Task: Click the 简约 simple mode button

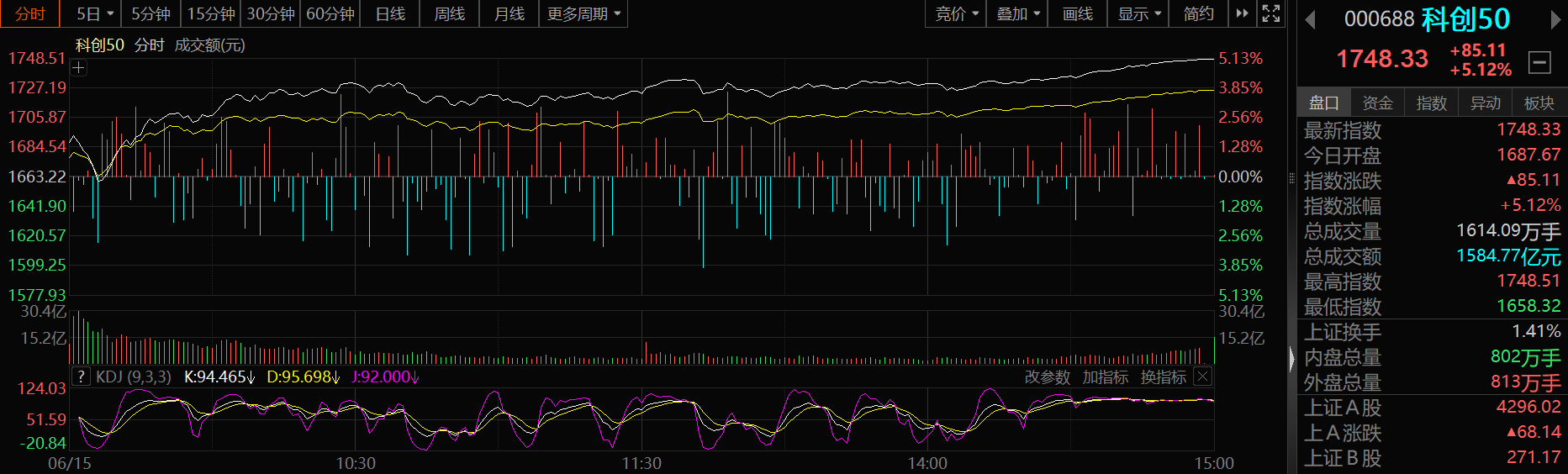Action: tap(1198, 13)
